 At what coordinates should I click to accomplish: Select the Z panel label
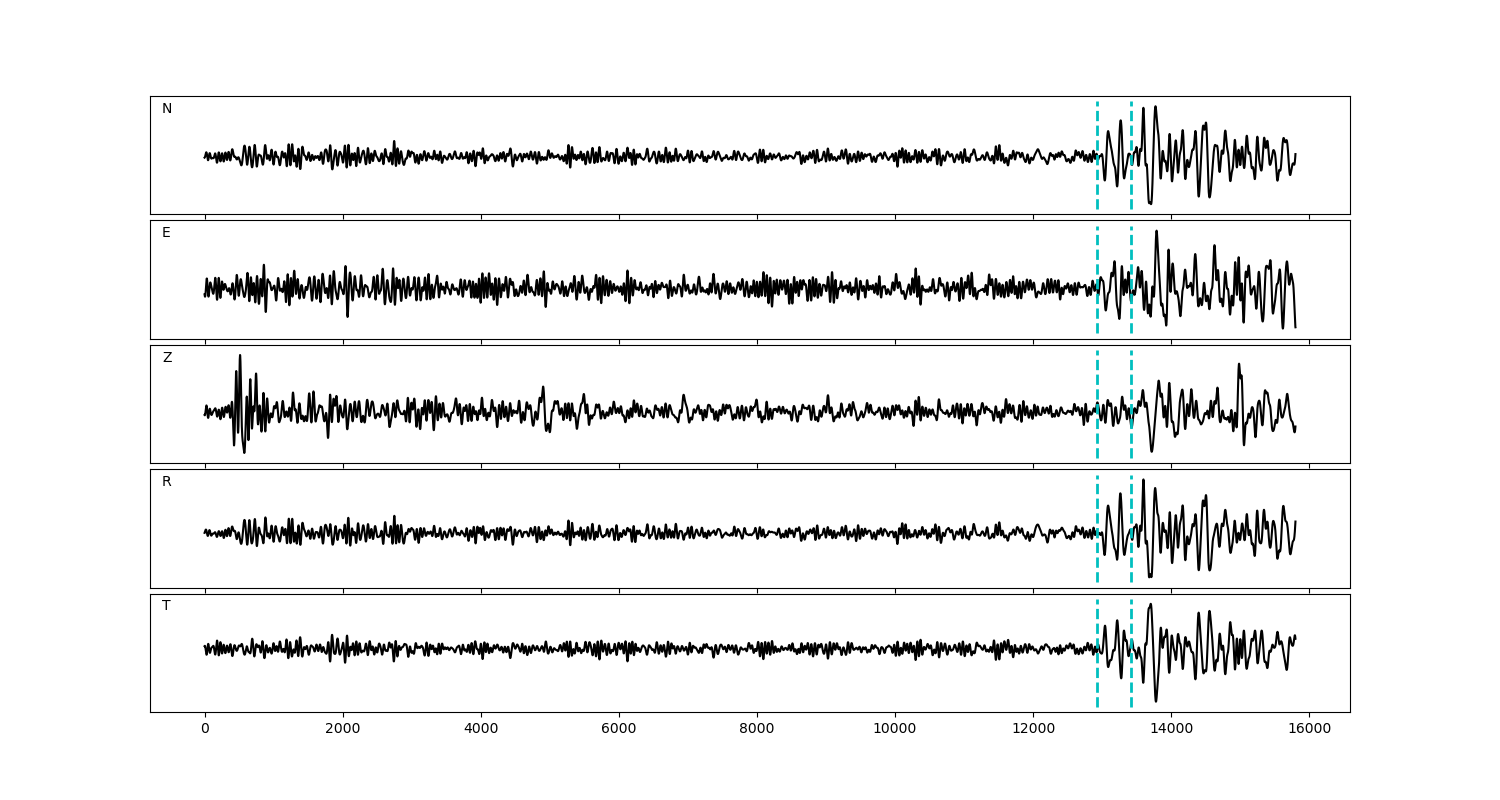click(167, 358)
